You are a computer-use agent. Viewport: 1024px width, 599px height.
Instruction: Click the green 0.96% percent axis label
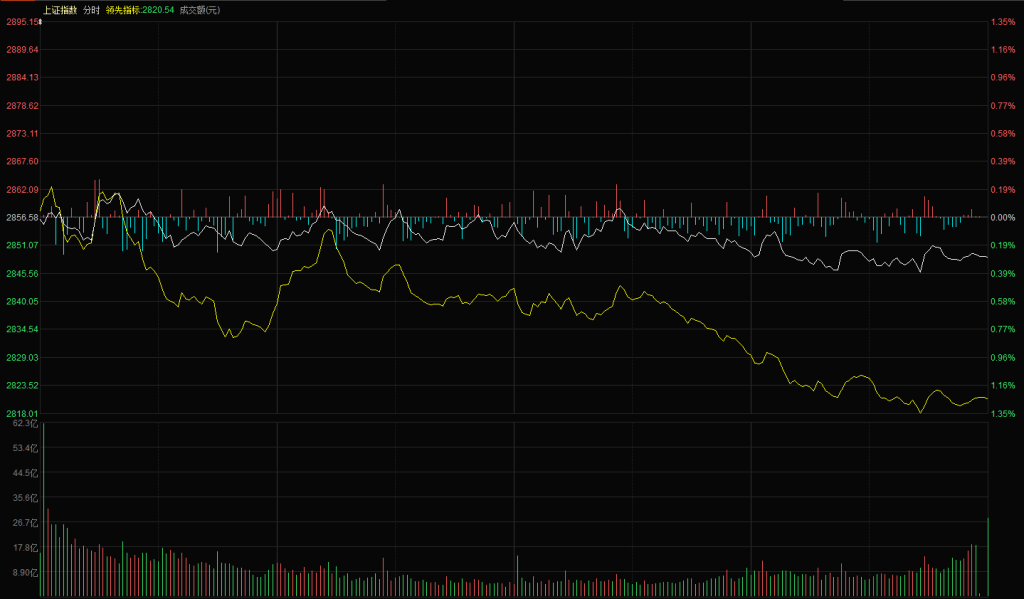[1001, 357]
